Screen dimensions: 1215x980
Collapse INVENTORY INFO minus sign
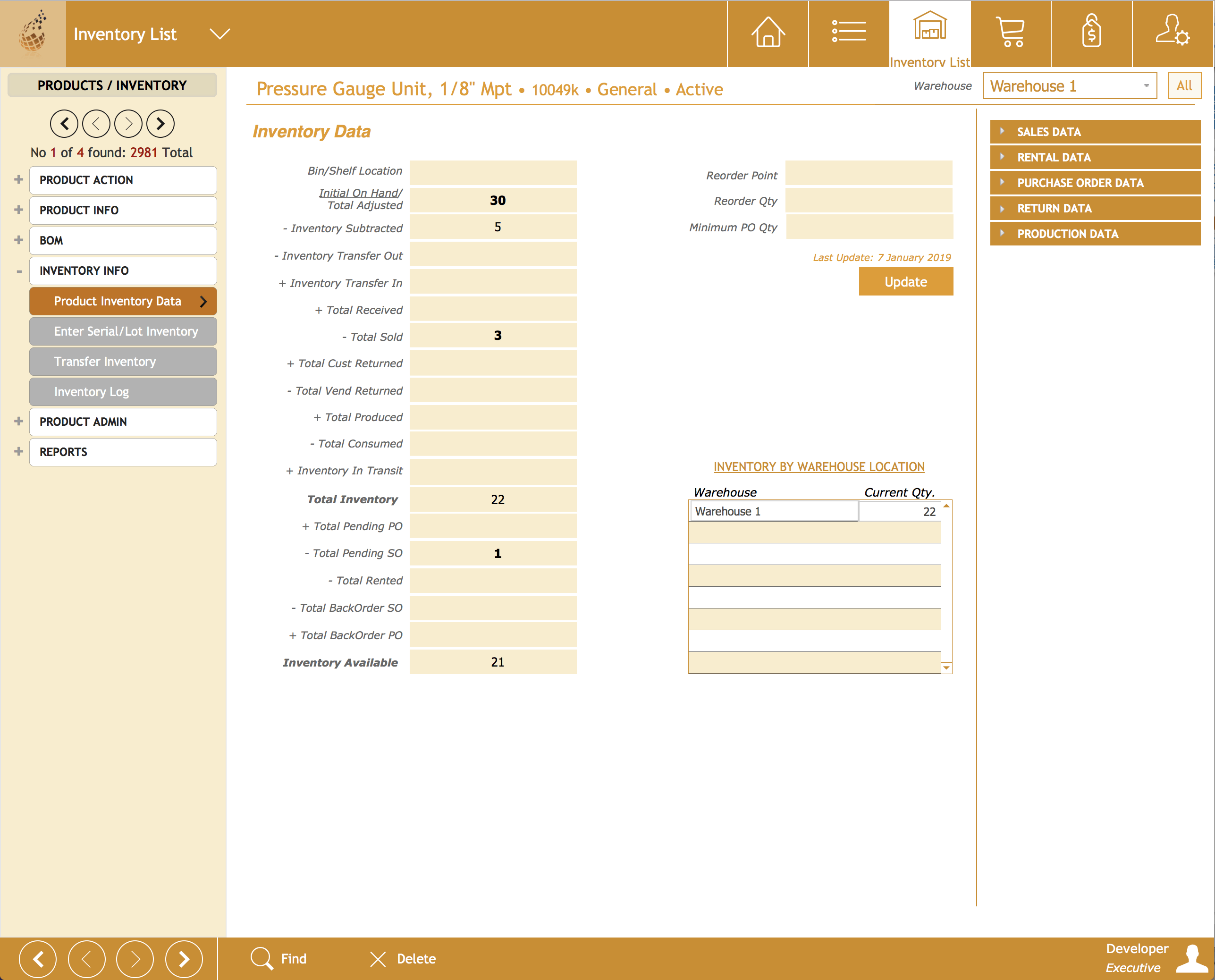click(18, 271)
